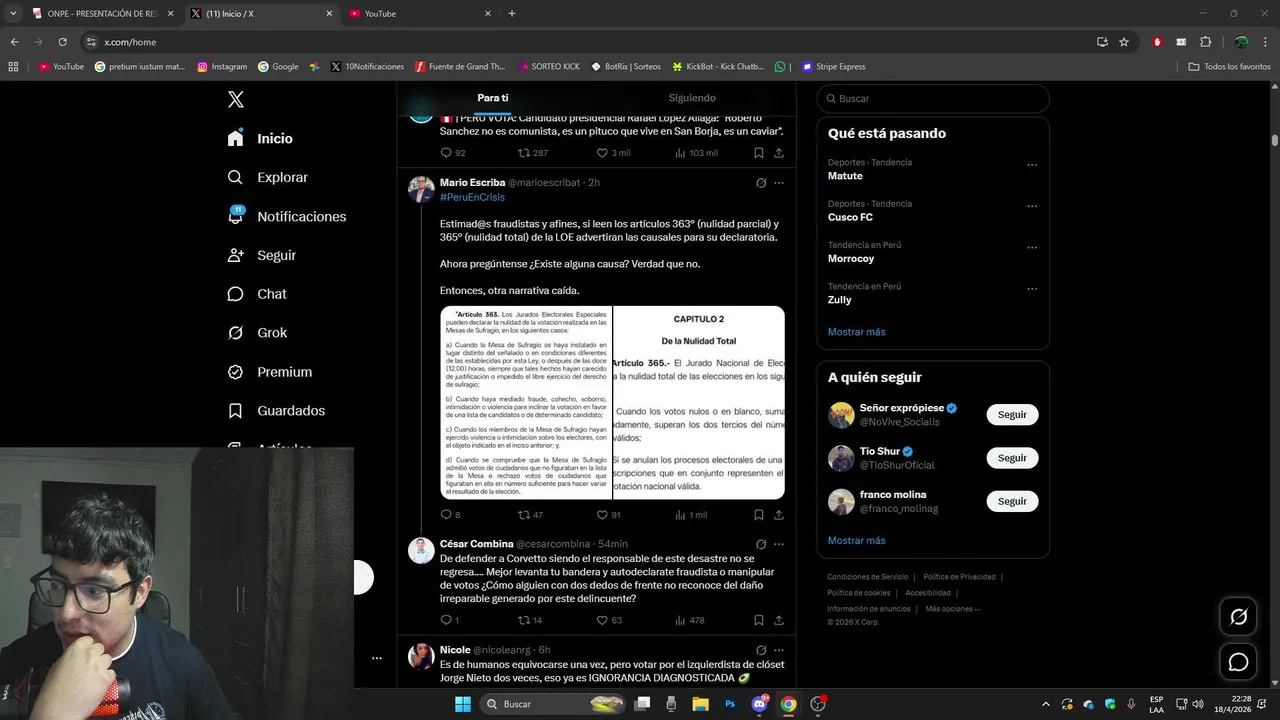Open the Matute trending topic
The width and height of the screenshot is (1280, 720).
click(x=845, y=176)
